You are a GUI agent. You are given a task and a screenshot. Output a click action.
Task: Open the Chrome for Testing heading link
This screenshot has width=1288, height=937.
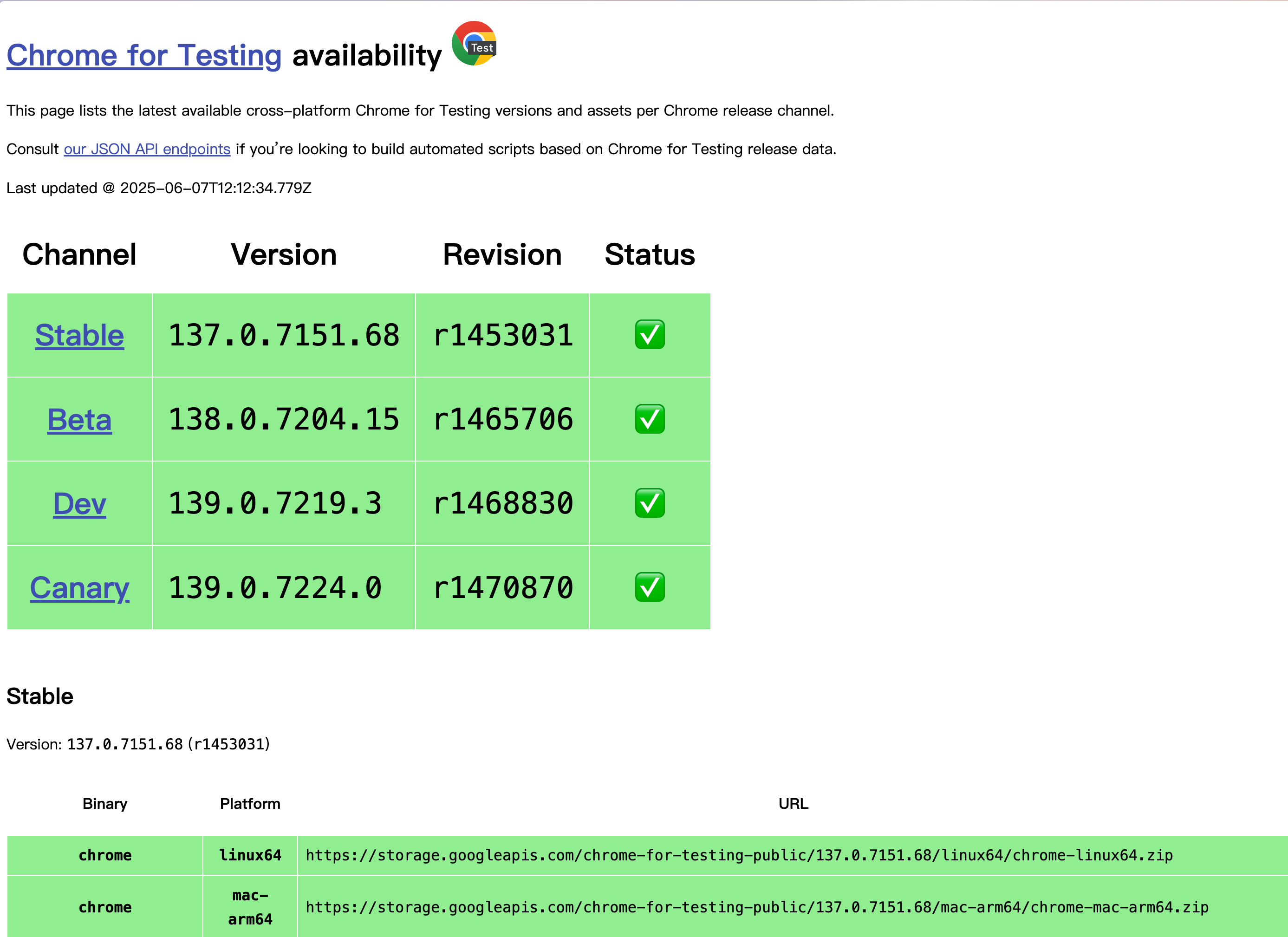pos(143,56)
